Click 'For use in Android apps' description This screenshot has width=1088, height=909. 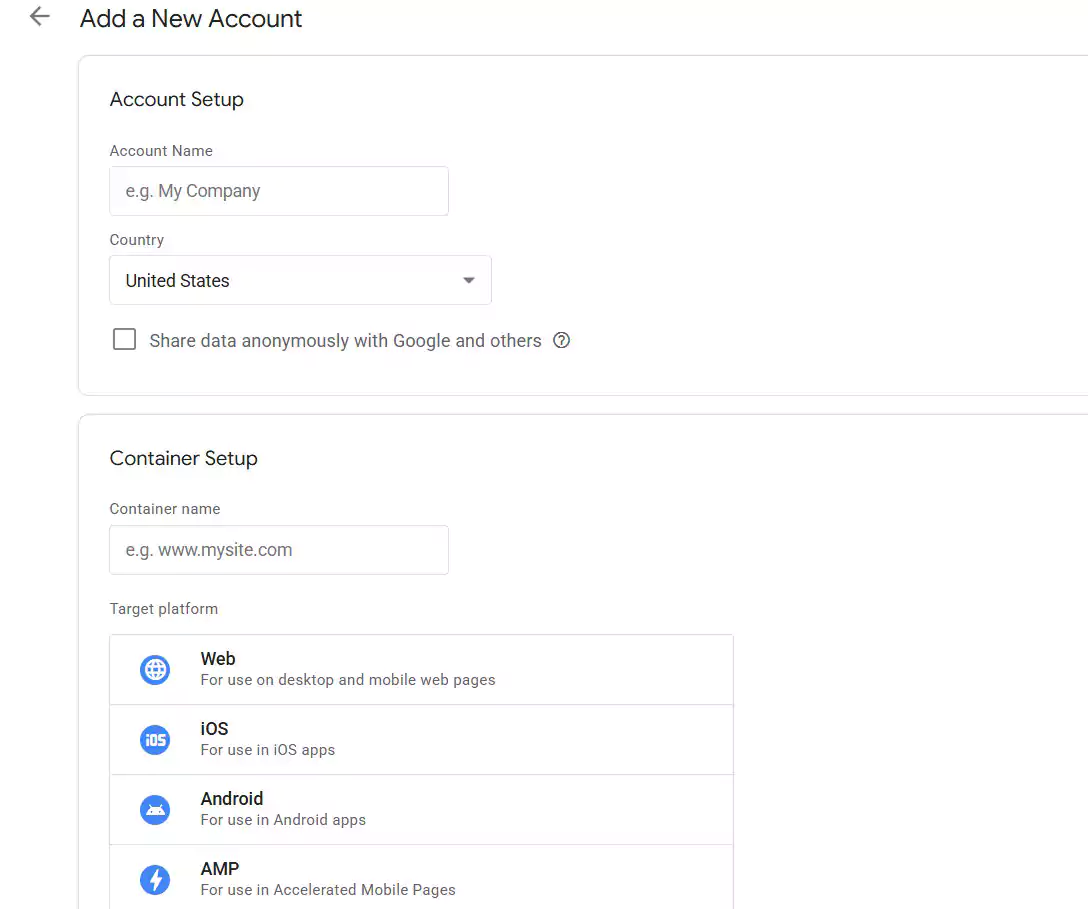[283, 820]
